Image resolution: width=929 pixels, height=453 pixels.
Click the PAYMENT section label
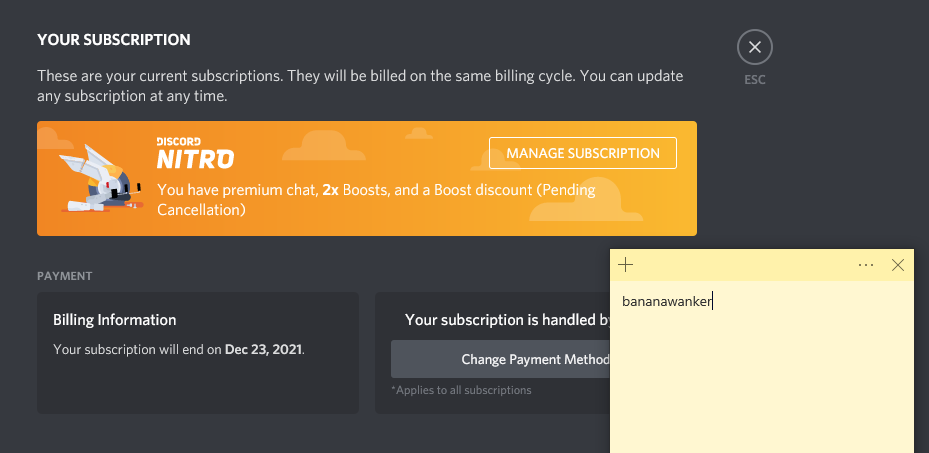(x=65, y=276)
